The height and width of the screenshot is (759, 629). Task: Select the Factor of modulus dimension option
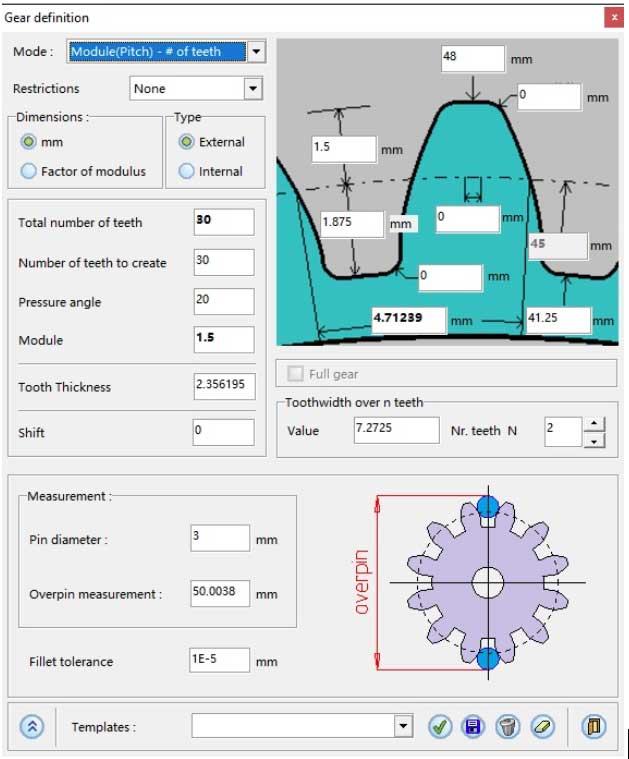tap(28, 171)
